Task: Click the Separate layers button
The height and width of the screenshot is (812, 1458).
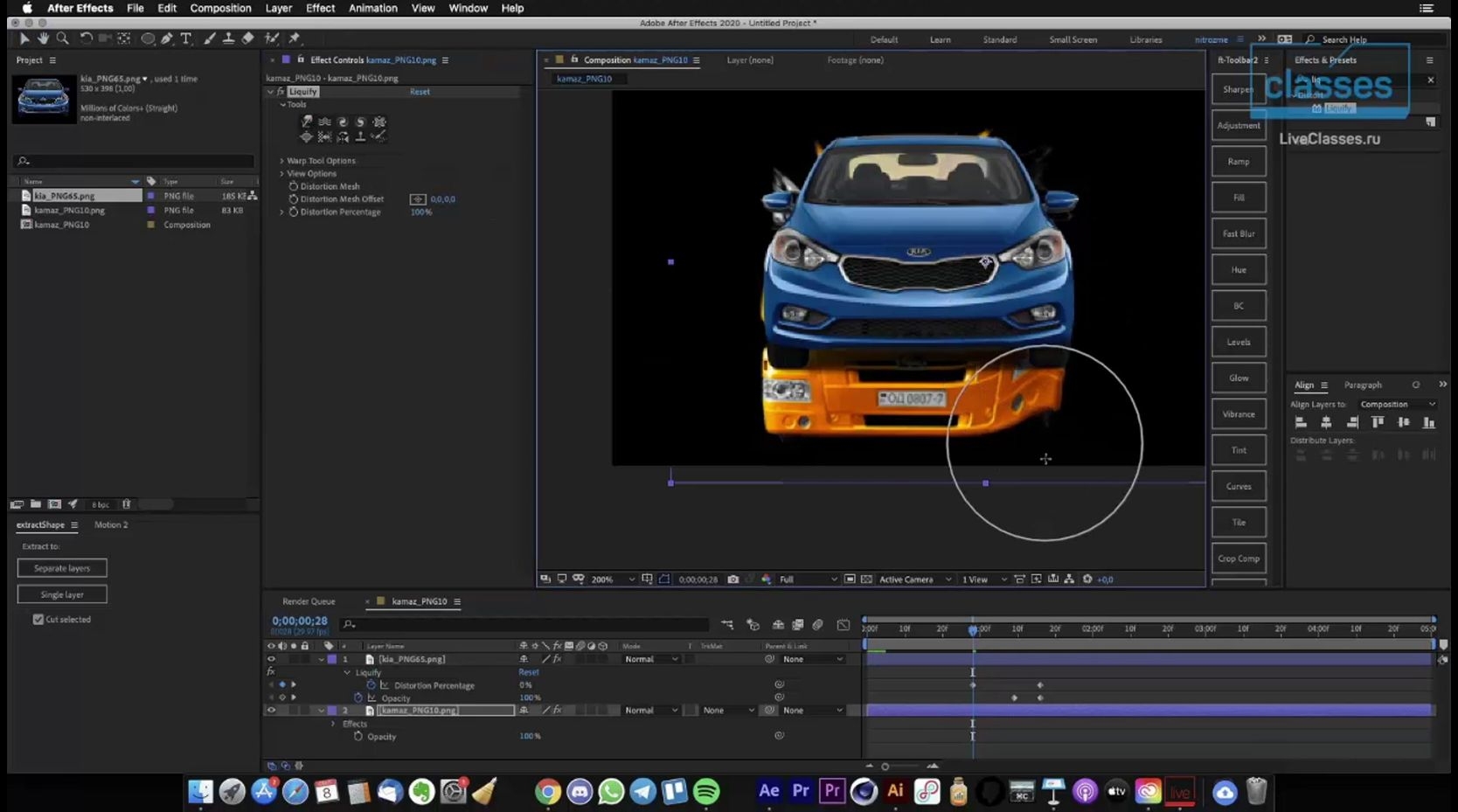Action: click(62, 568)
